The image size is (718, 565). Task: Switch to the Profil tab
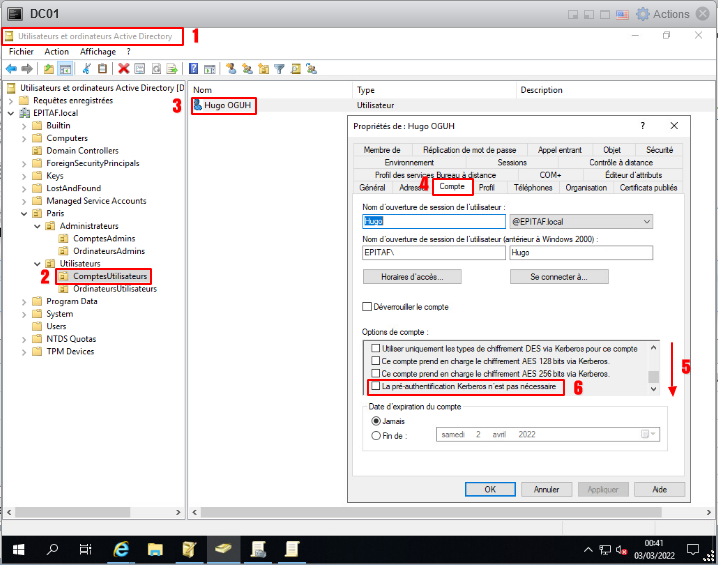(x=486, y=187)
